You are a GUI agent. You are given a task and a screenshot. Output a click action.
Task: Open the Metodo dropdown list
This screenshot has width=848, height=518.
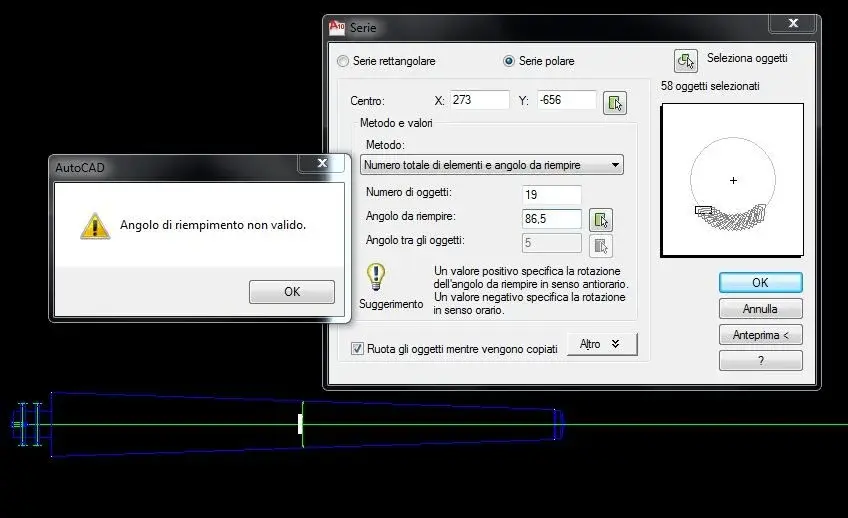(x=492, y=165)
